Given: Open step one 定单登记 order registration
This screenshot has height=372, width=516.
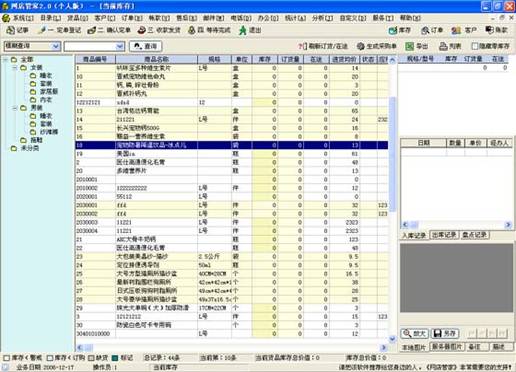Looking at the screenshot, I should (x=60, y=30).
